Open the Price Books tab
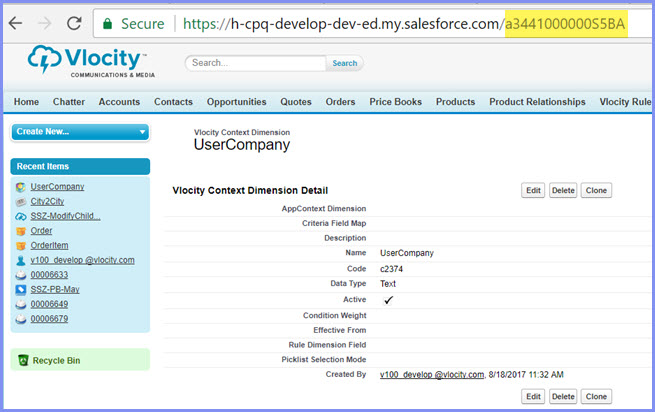This screenshot has height=412, width=655. coord(396,102)
